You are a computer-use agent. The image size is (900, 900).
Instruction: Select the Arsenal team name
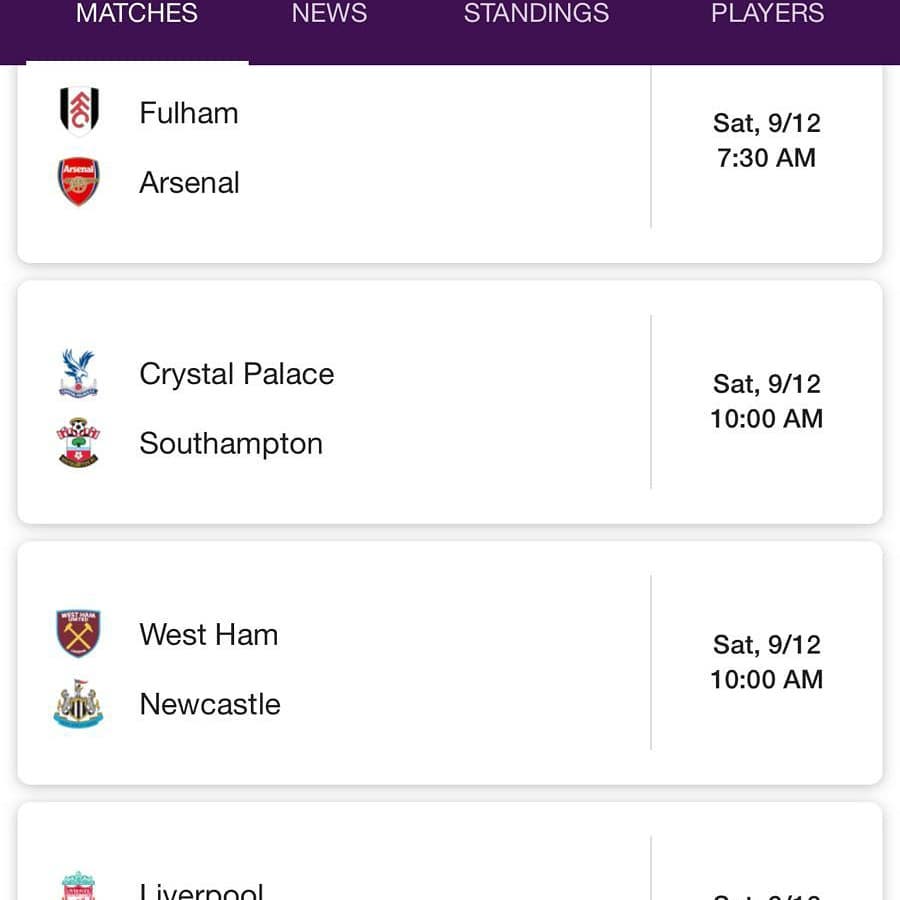pos(189,183)
